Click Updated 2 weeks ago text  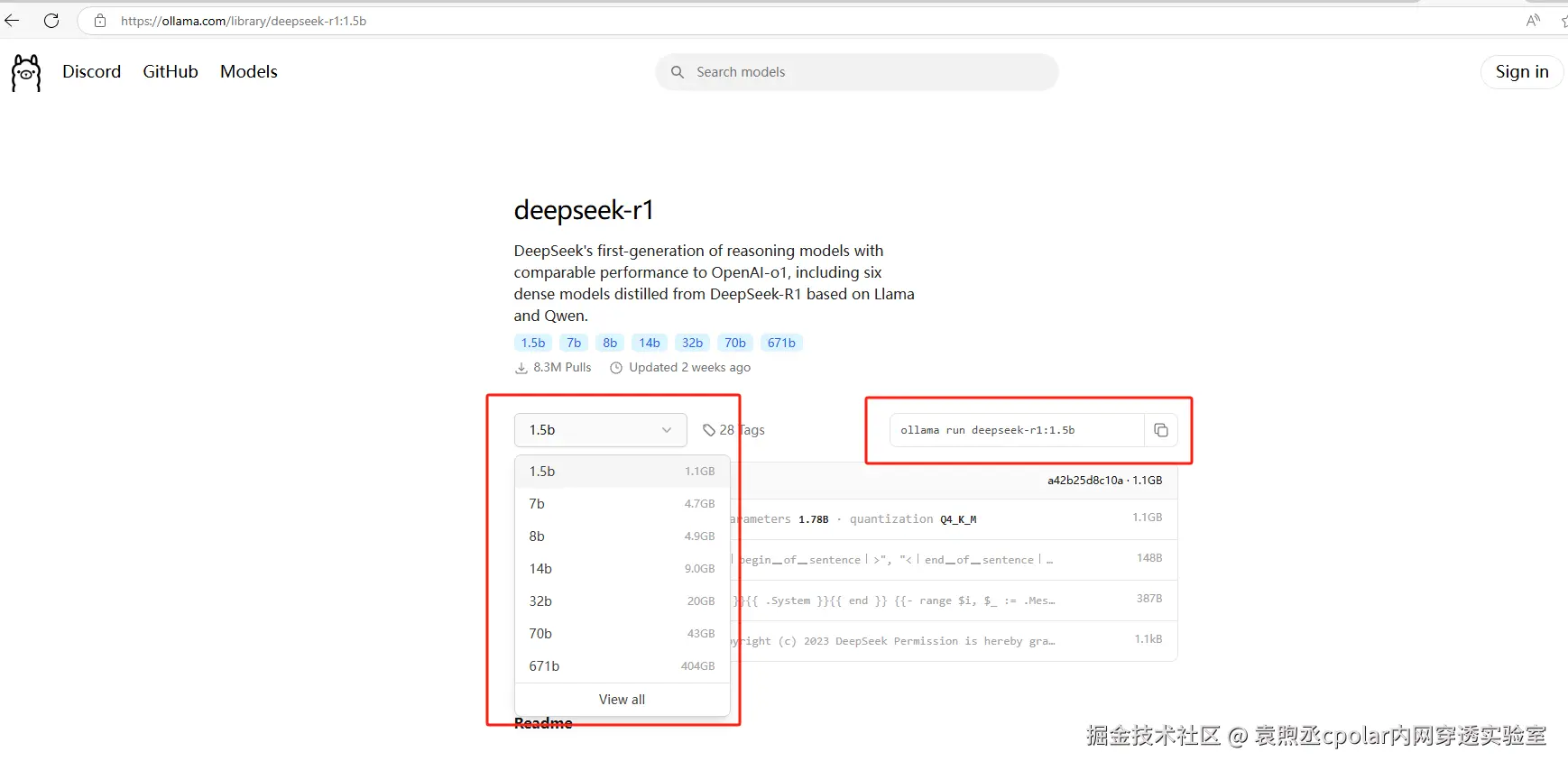click(689, 367)
